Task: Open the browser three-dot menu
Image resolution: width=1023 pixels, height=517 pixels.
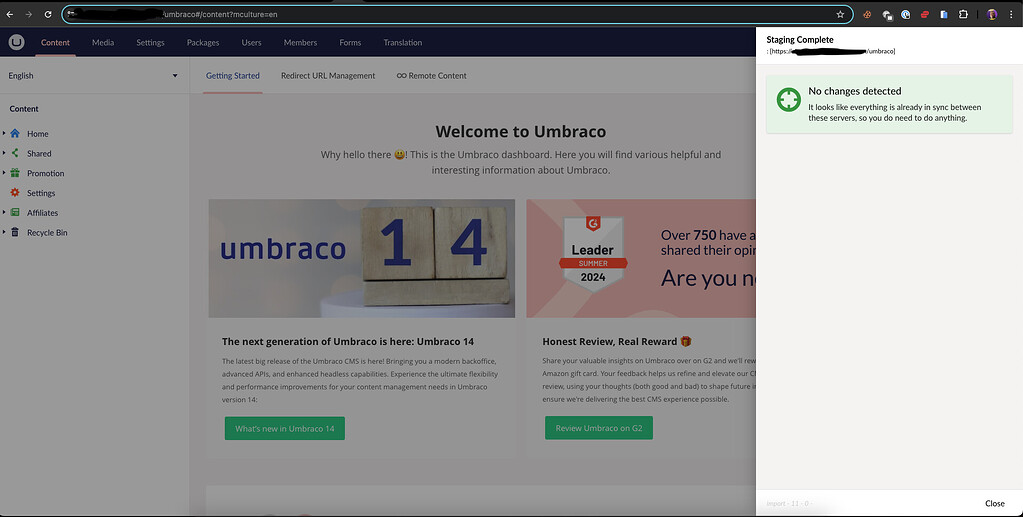Action: [x=1011, y=14]
